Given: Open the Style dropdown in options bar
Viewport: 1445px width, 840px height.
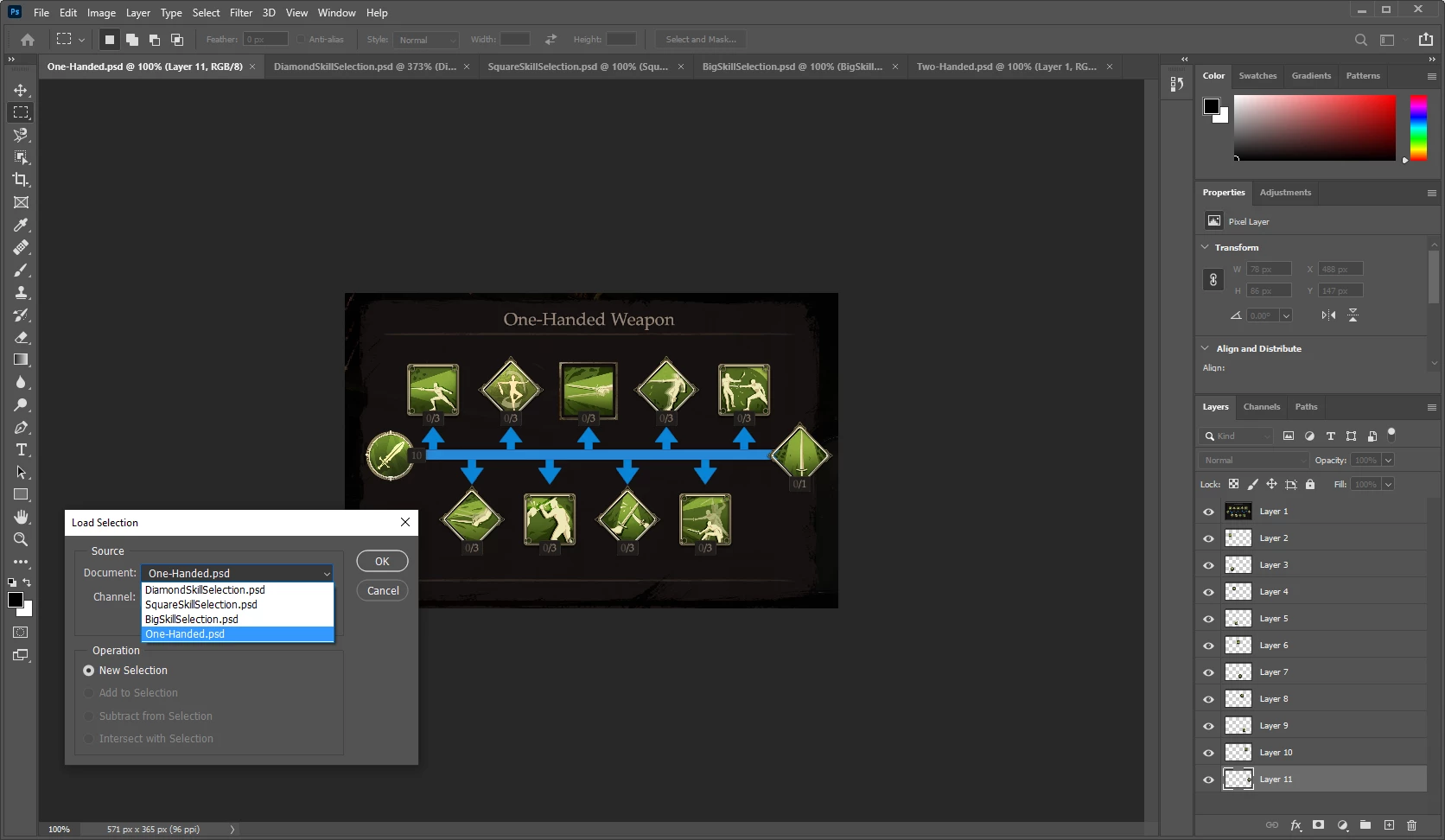Looking at the screenshot, I should coord(426,40).
